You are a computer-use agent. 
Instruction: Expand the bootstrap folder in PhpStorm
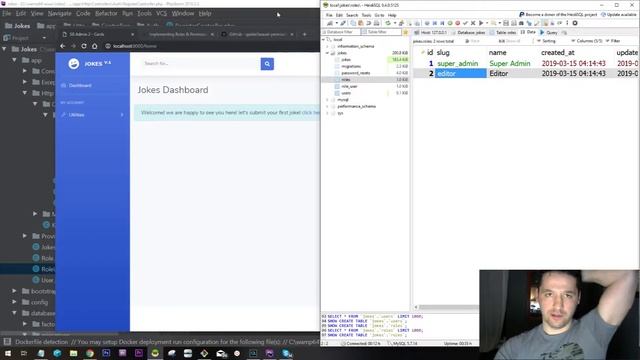point(14,291)
